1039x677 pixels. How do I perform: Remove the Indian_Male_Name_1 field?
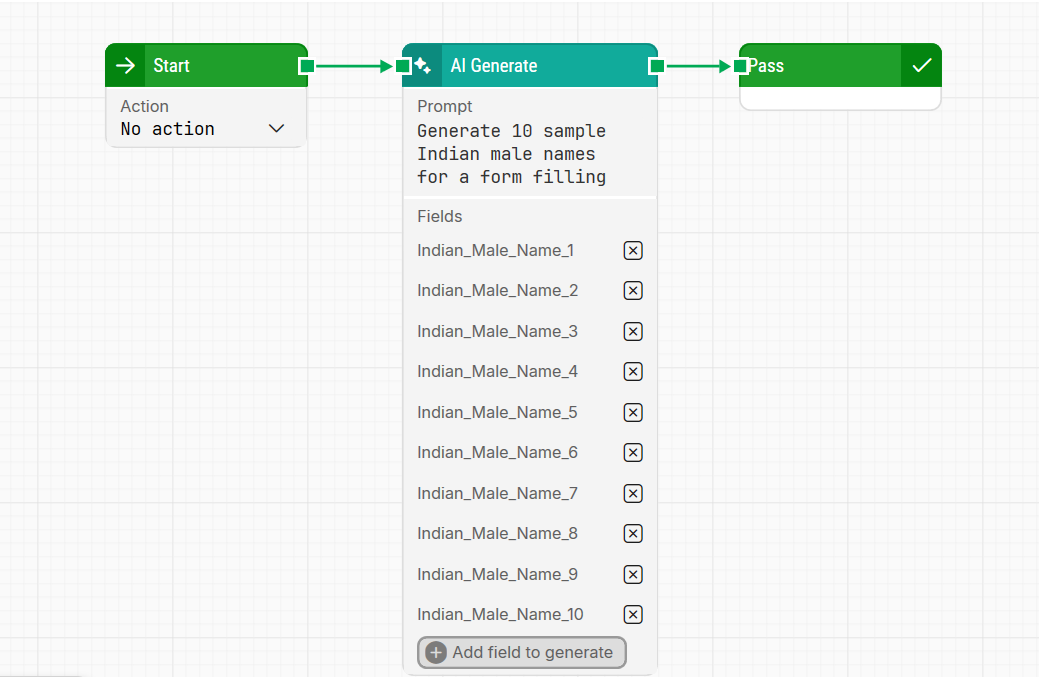click(x=632, y=251)
